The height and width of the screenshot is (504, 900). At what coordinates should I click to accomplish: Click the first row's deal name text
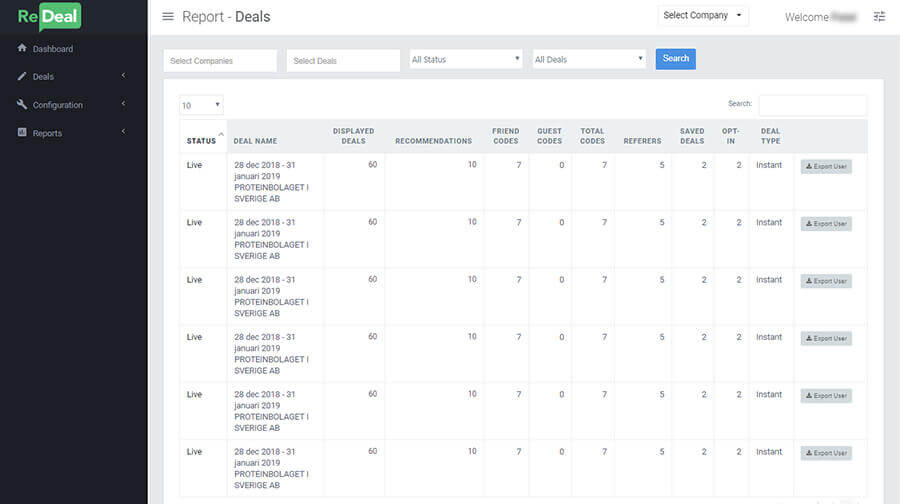tap(271, 181)
